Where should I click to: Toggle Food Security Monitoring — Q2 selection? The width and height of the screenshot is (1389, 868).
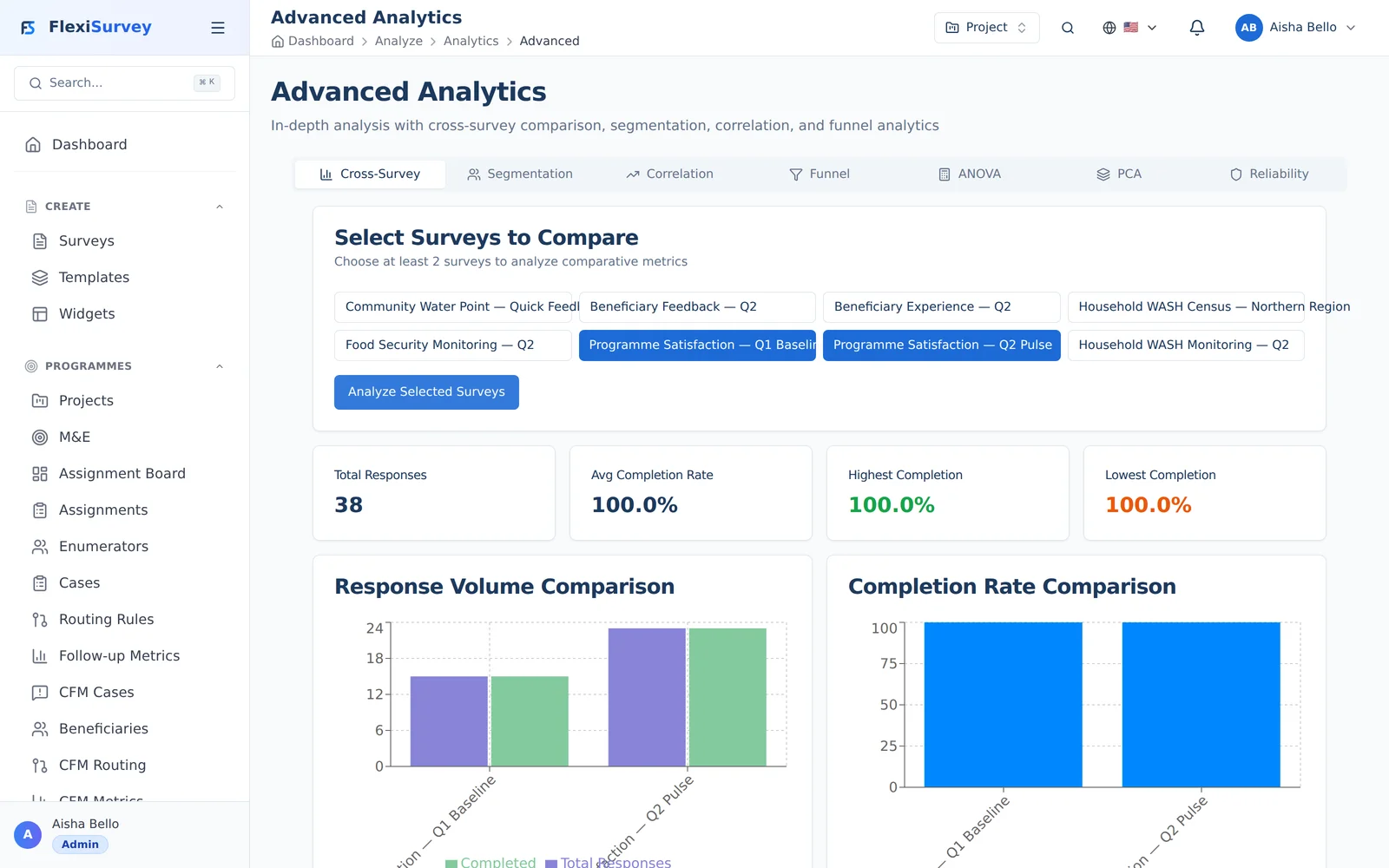click(453, 345)
